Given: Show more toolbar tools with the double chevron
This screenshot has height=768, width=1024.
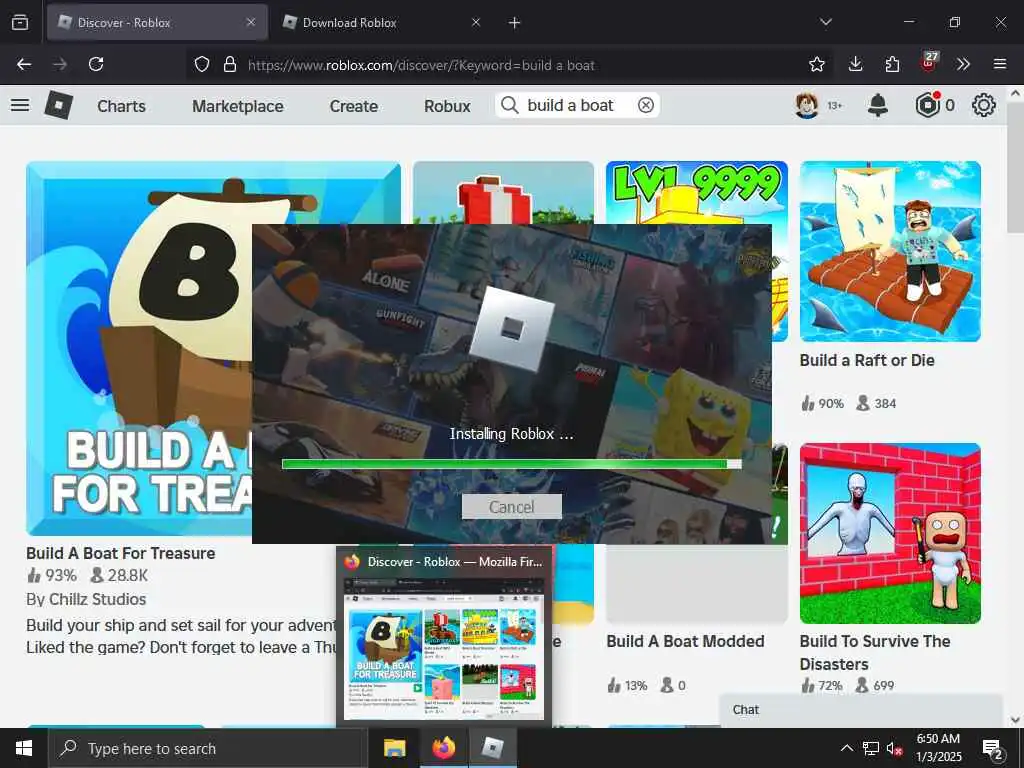Looking at the screenshot, I should 963,64.
